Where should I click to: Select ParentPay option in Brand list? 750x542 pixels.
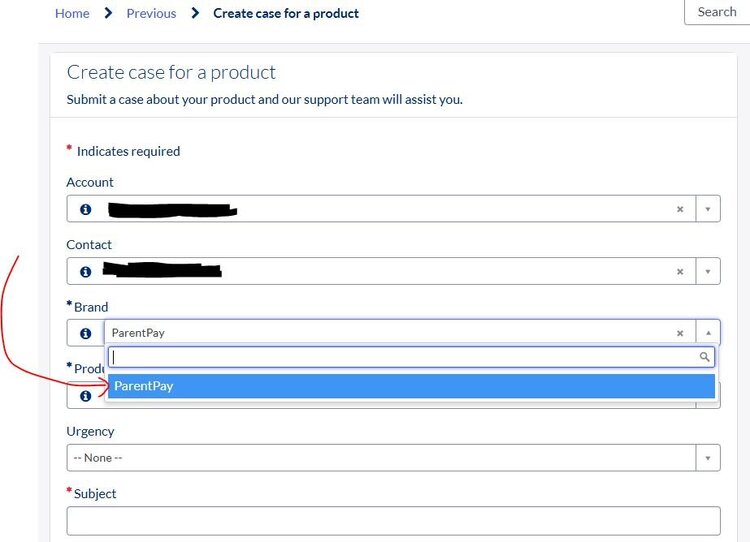click(411, 386)
